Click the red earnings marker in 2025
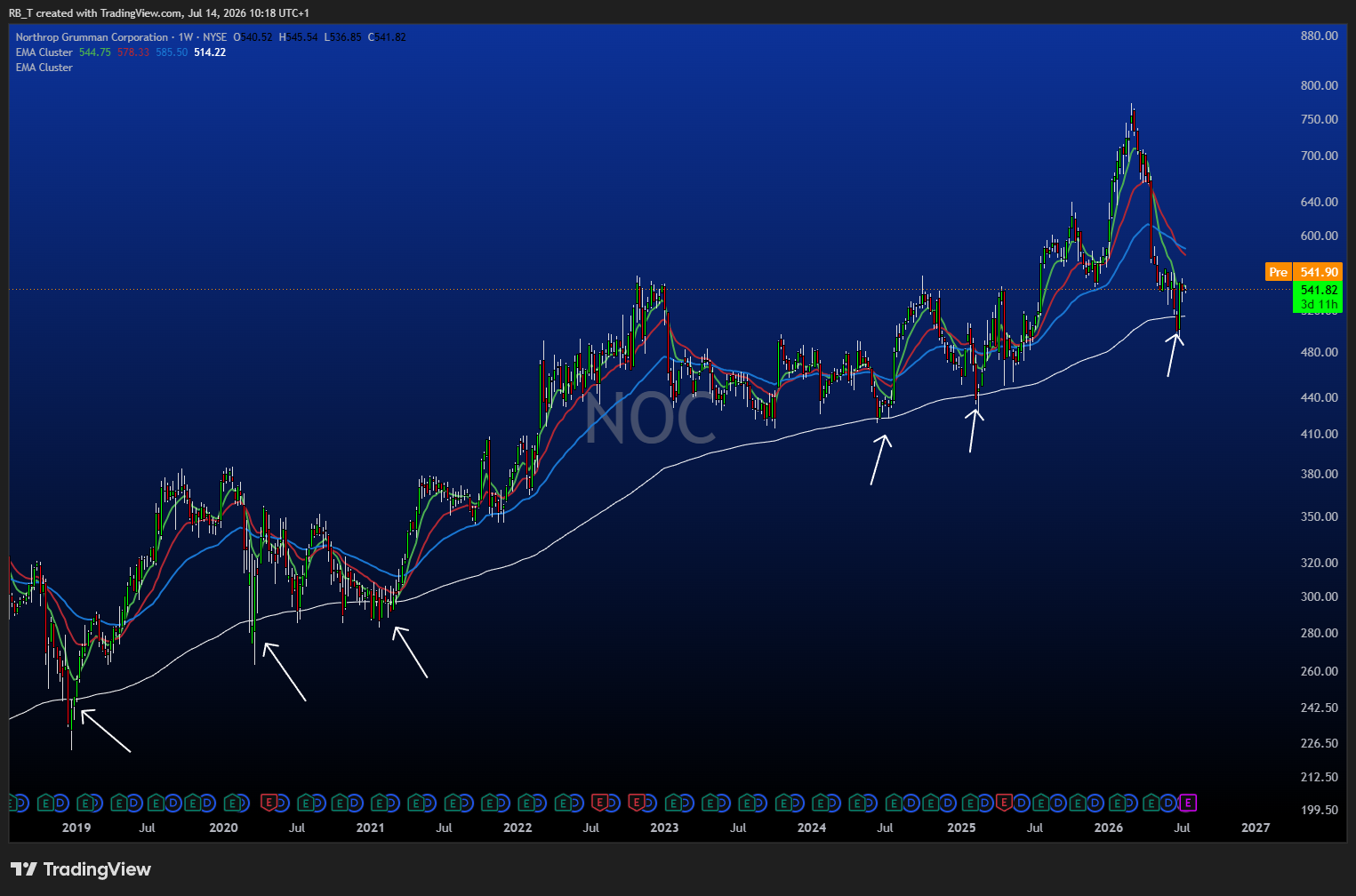This screenshot has height=896, width=1356. [1005, 804]
